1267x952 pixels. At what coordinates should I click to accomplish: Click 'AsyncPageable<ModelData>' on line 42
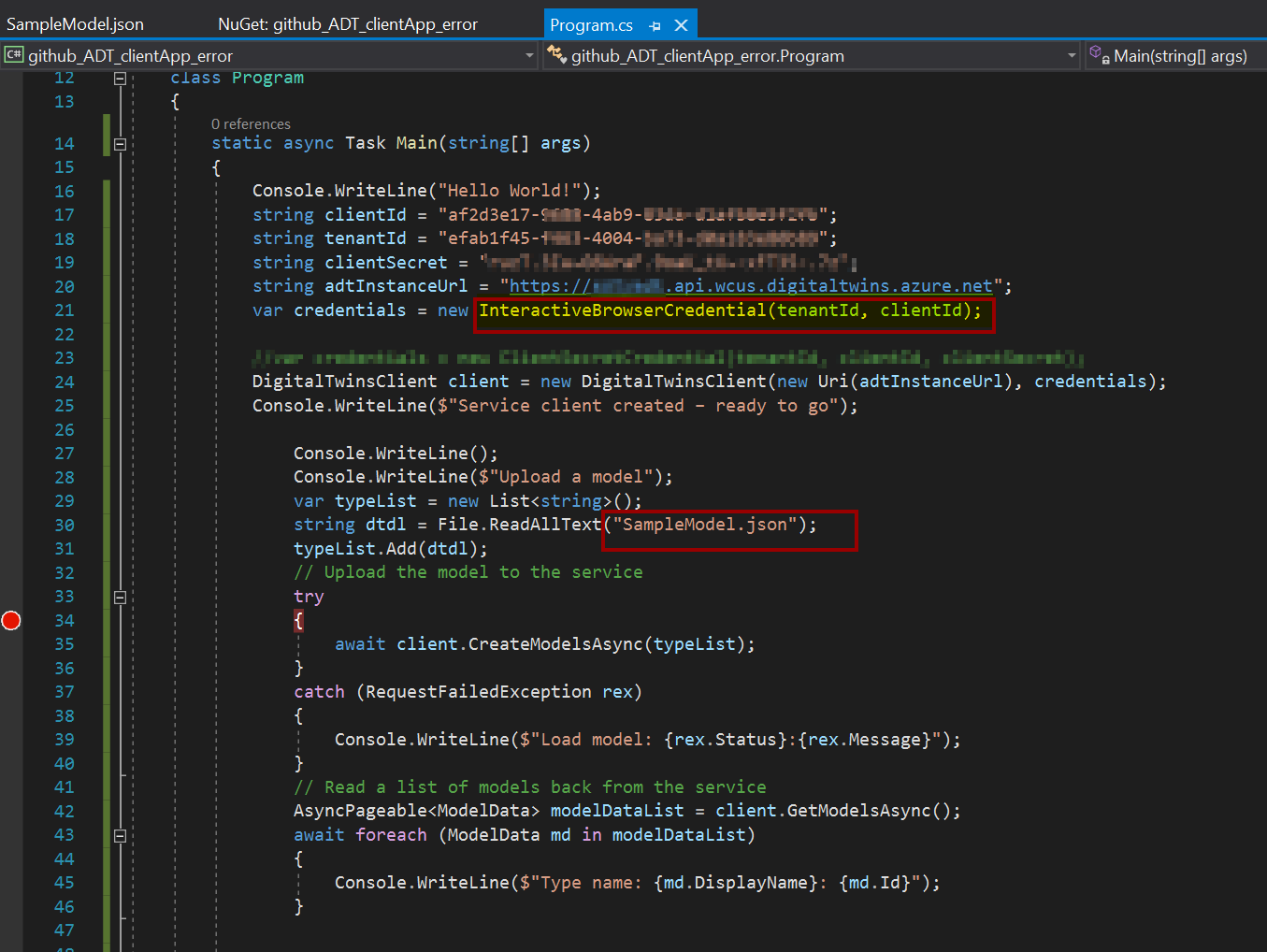417,811
